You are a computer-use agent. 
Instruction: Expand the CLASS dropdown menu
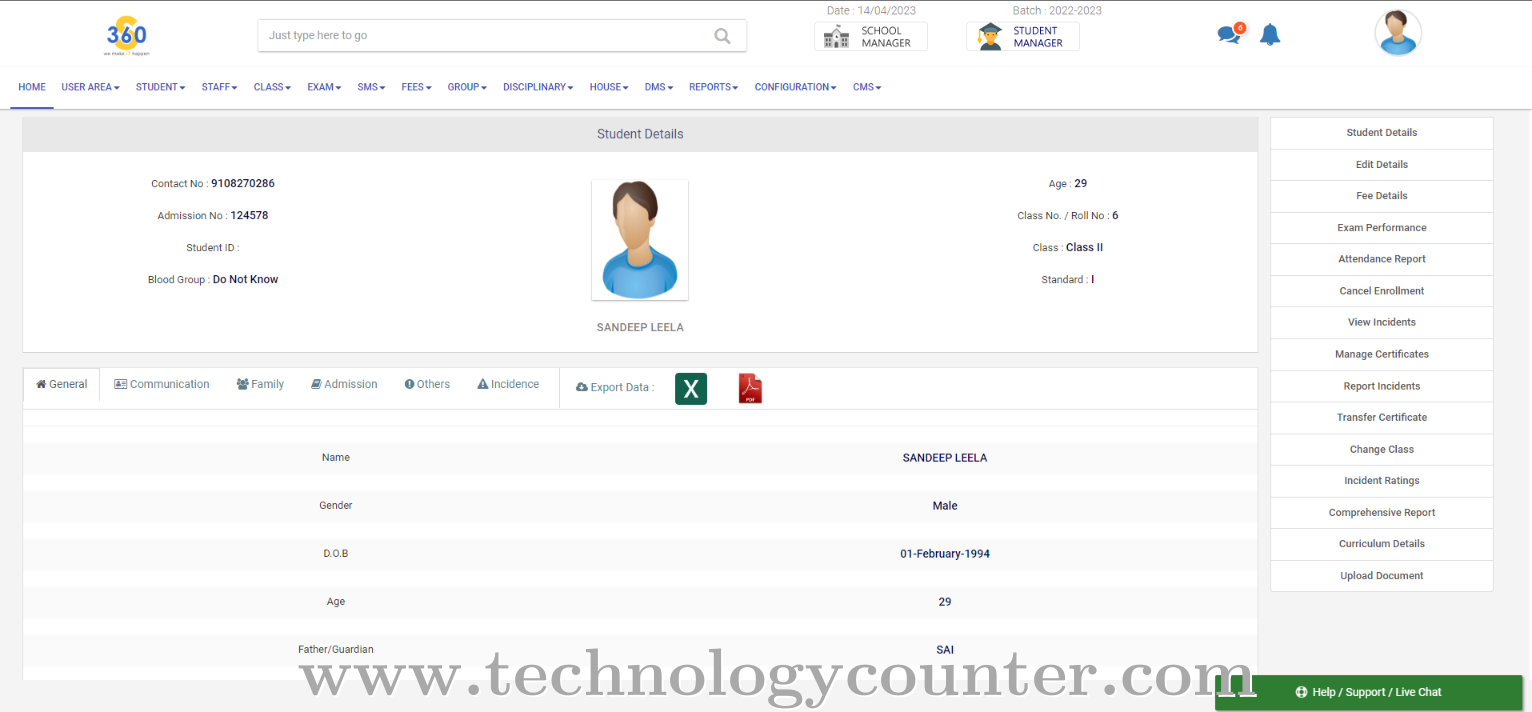(x=272, y=87)
